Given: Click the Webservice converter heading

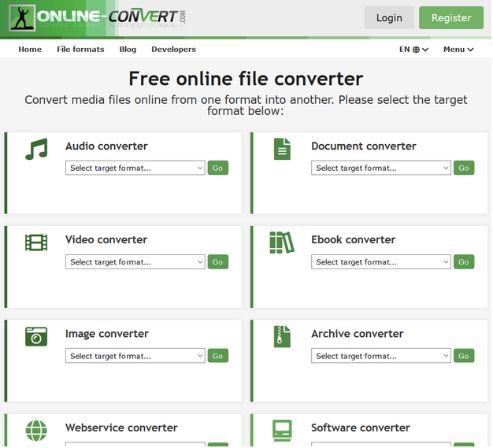Looking at the screenshot, I should (121, 428).
